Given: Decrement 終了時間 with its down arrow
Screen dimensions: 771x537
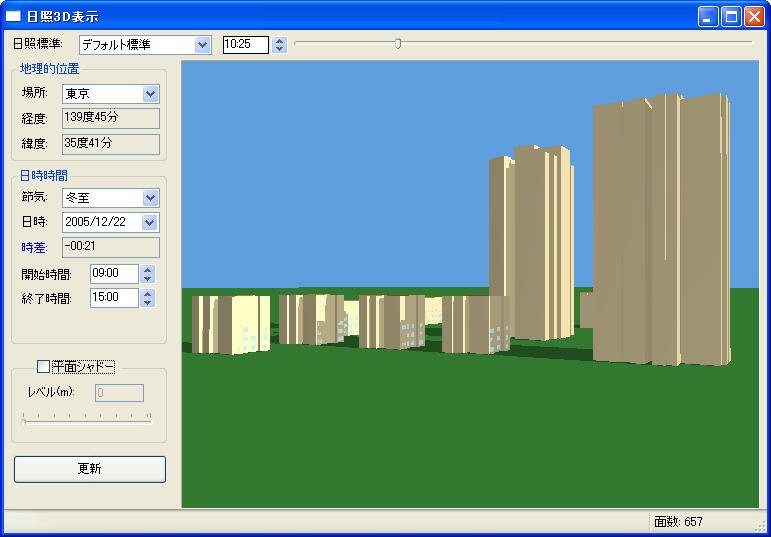Looking at the screenshot, I should [x=148, y=302].
